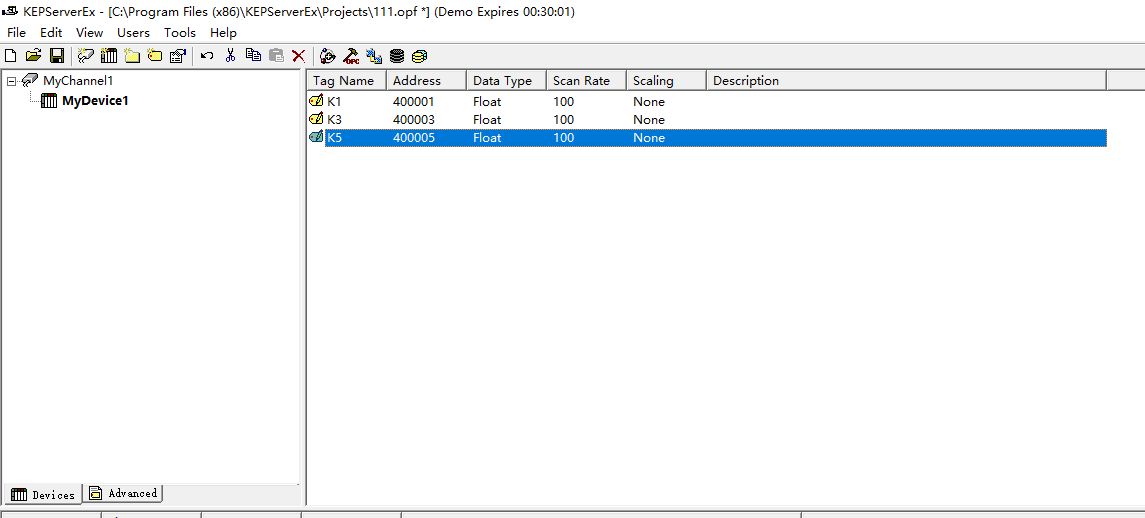Image resolution: width=1145 pixels, height=518 pixels.
Task: Delete selection with the red X icon
Action: (x=298, y=56)
